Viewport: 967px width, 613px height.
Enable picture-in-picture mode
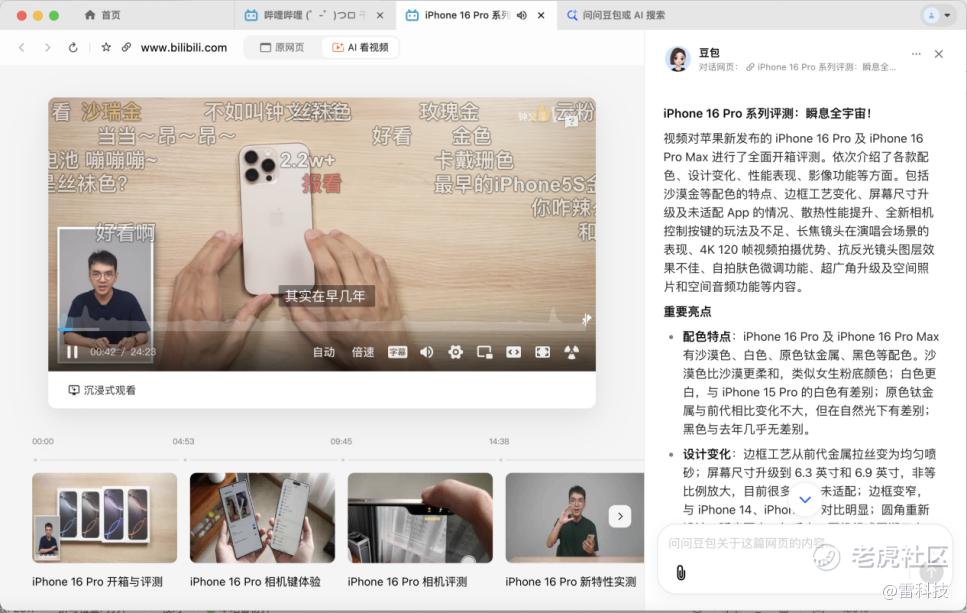484,352
